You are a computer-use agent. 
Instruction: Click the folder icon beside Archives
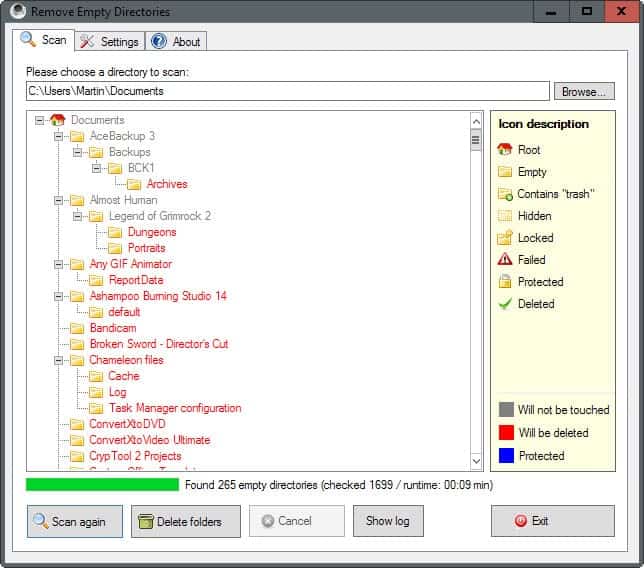coord(134,184)
